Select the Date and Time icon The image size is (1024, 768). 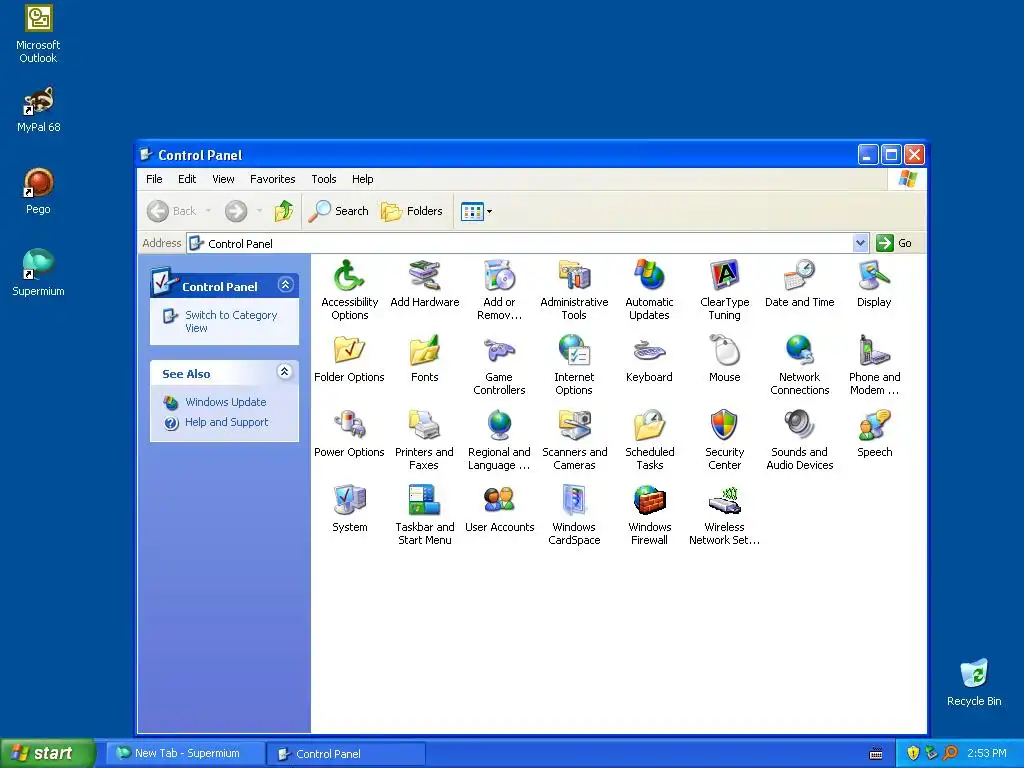tap(799, 283)
